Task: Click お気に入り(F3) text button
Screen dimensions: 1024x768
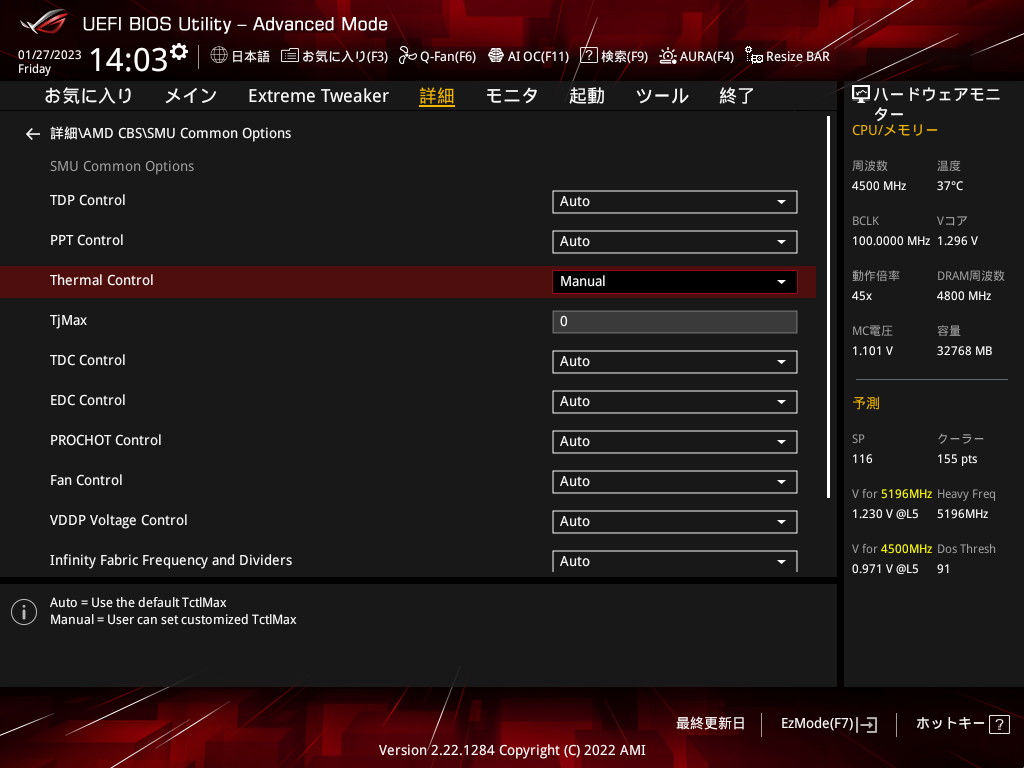Action: tap(345, 57)
